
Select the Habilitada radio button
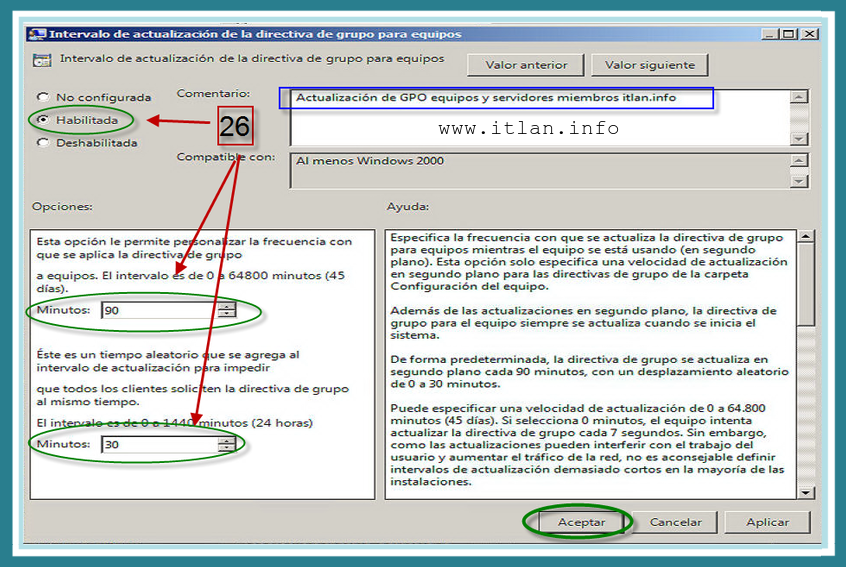pyautogui.click(x=43, y=120)
